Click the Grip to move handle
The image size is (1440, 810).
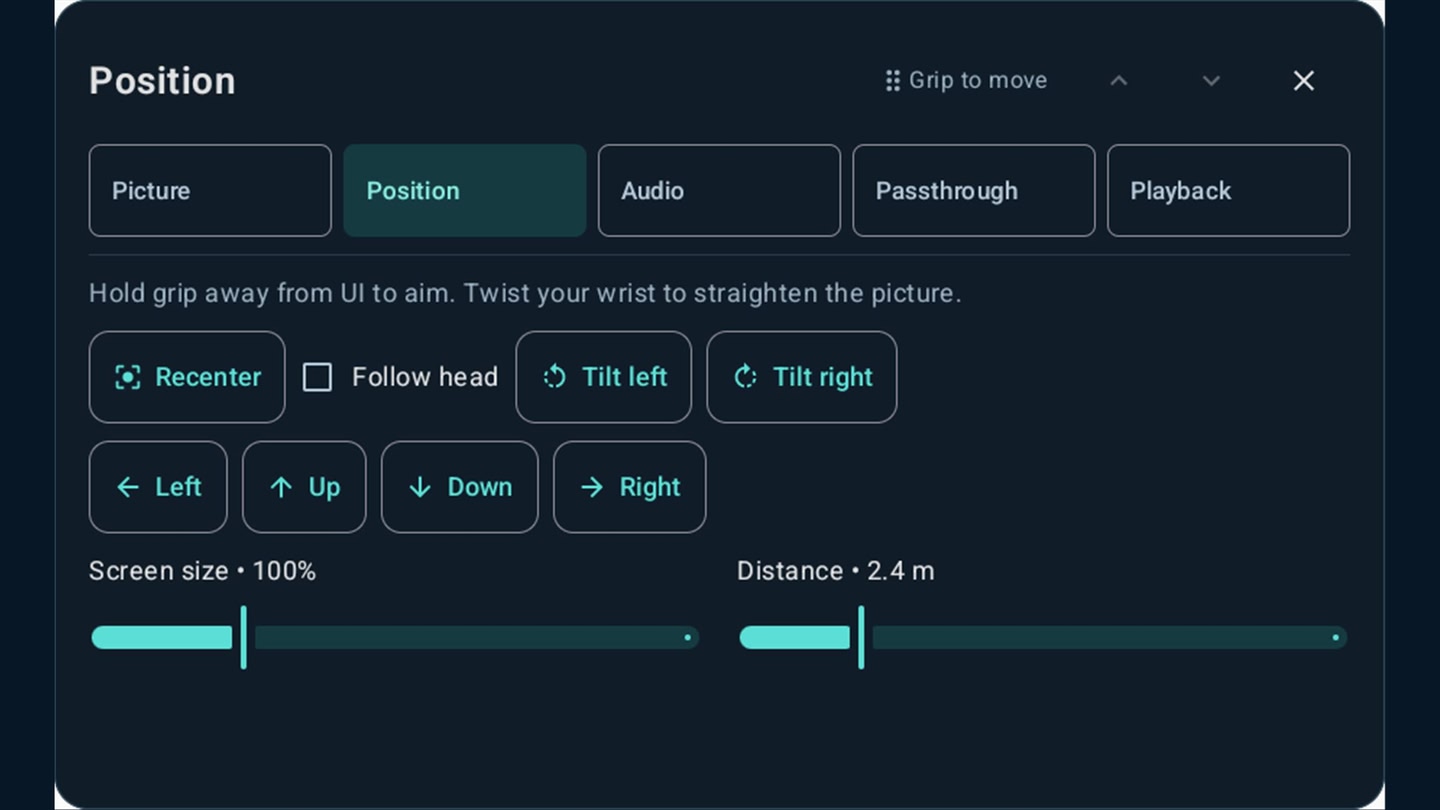(966, 80)
